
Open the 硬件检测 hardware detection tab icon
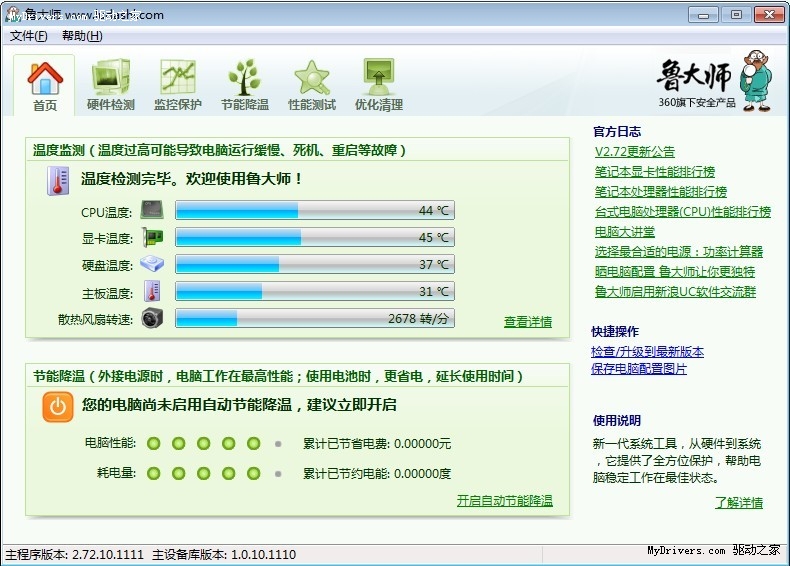[x=110, y=78]
